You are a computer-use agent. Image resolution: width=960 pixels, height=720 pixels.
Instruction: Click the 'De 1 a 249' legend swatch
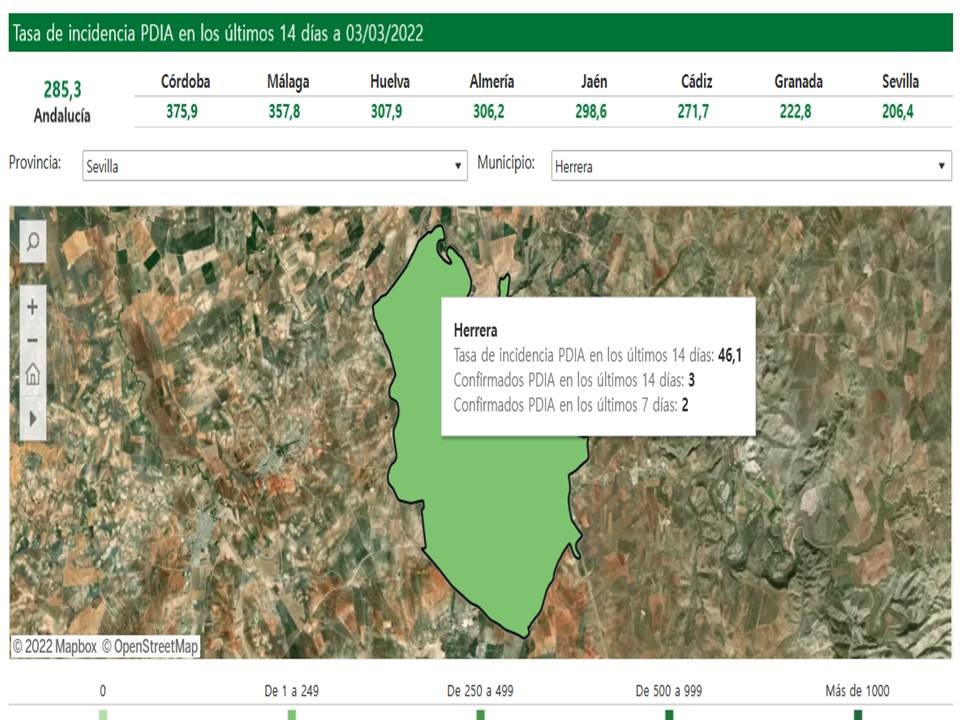tap(291, 713)
